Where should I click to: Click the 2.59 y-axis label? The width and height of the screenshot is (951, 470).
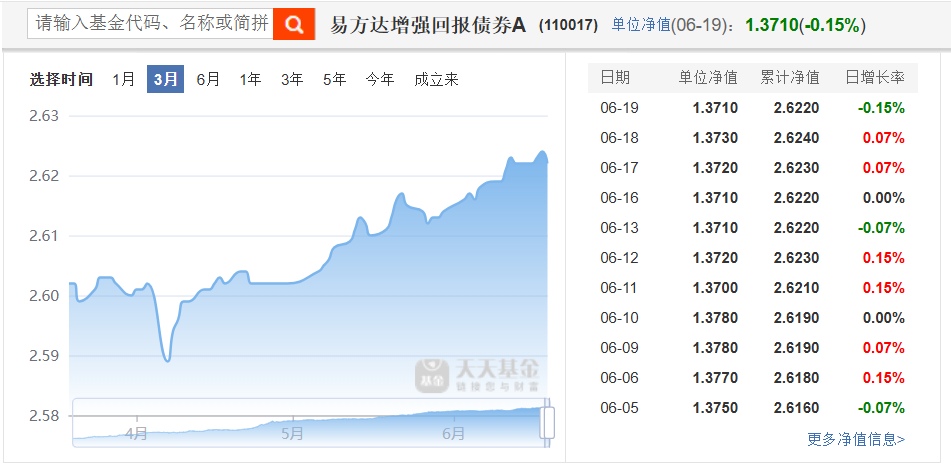click(44, 356)
